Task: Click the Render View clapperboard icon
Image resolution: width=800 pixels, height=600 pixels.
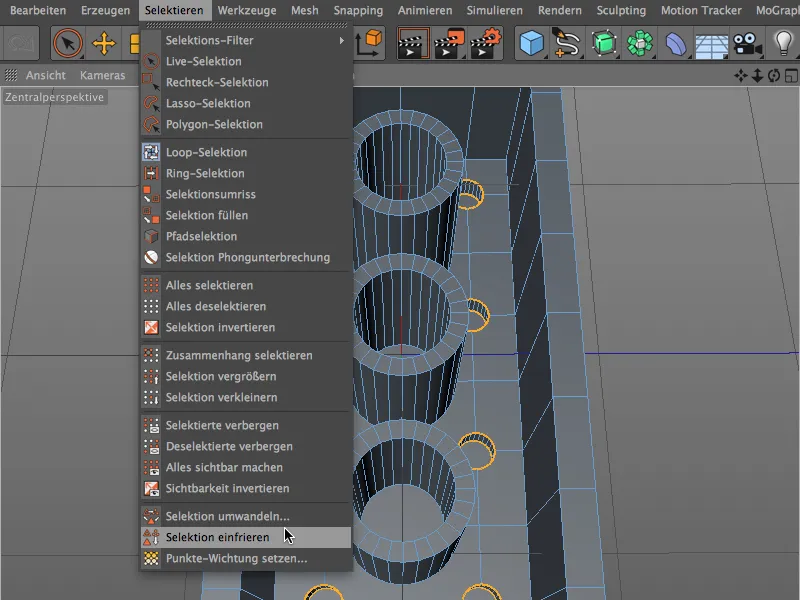Action: [412, 43]
